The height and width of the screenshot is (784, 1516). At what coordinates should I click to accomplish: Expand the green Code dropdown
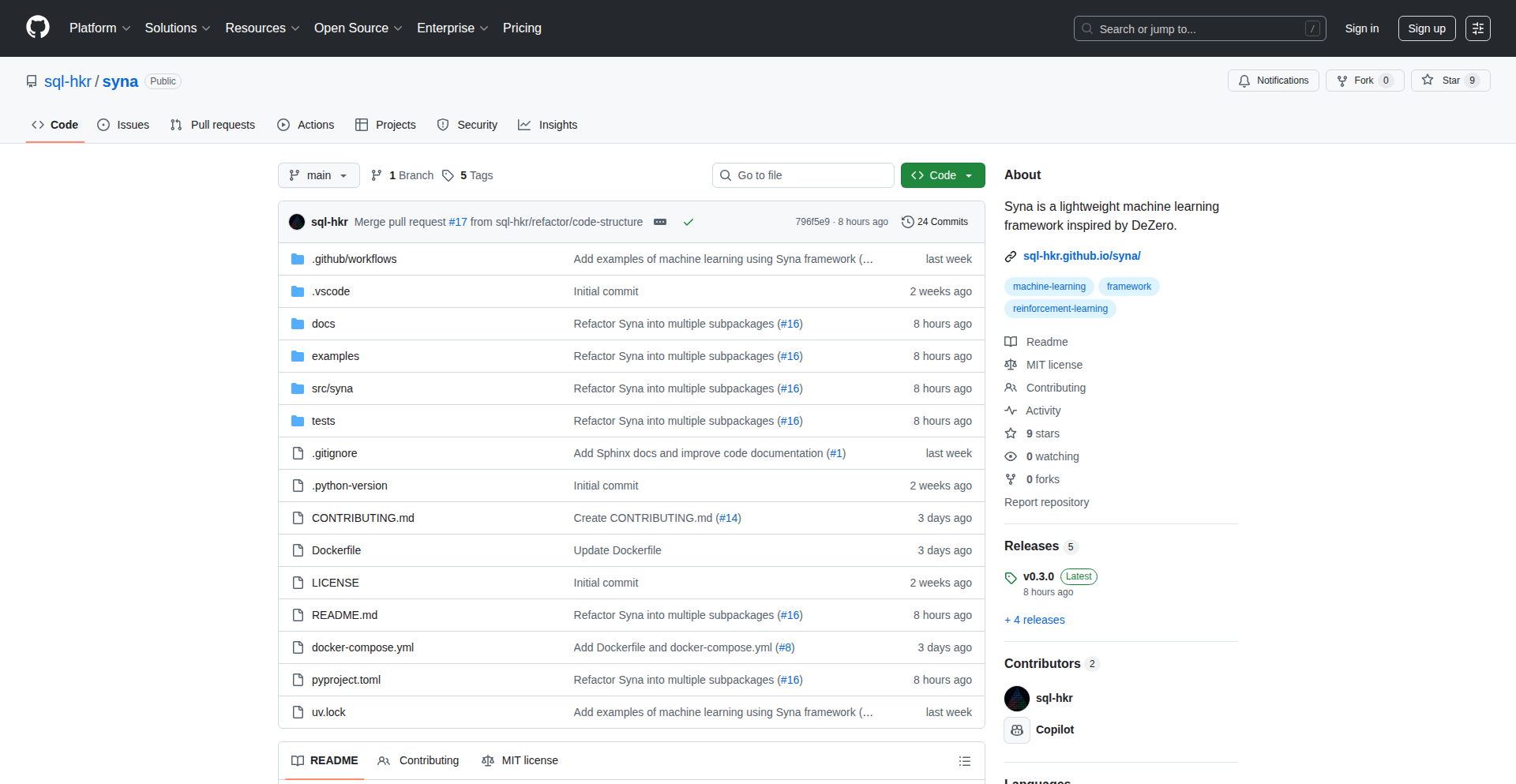point(942,175)
